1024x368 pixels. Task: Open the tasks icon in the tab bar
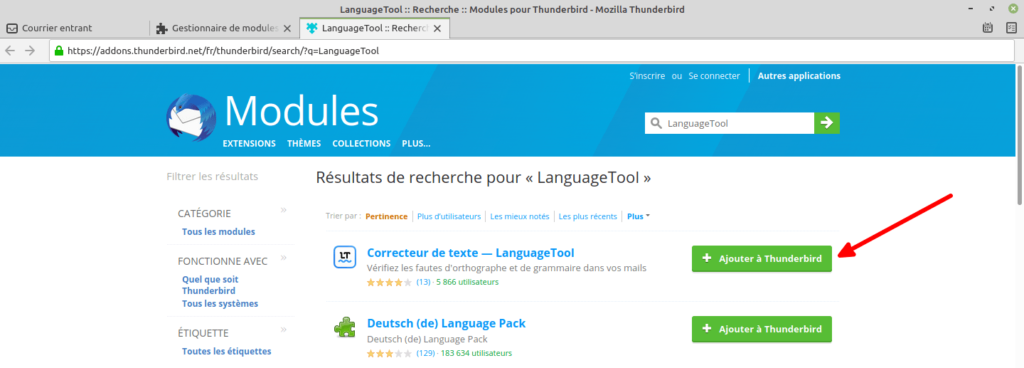coord(1012,28)
